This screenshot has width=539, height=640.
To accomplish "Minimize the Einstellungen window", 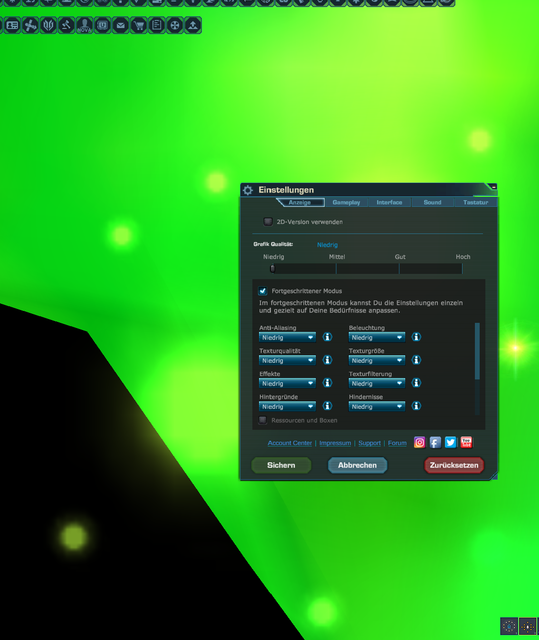I will [x=494, y=187].
